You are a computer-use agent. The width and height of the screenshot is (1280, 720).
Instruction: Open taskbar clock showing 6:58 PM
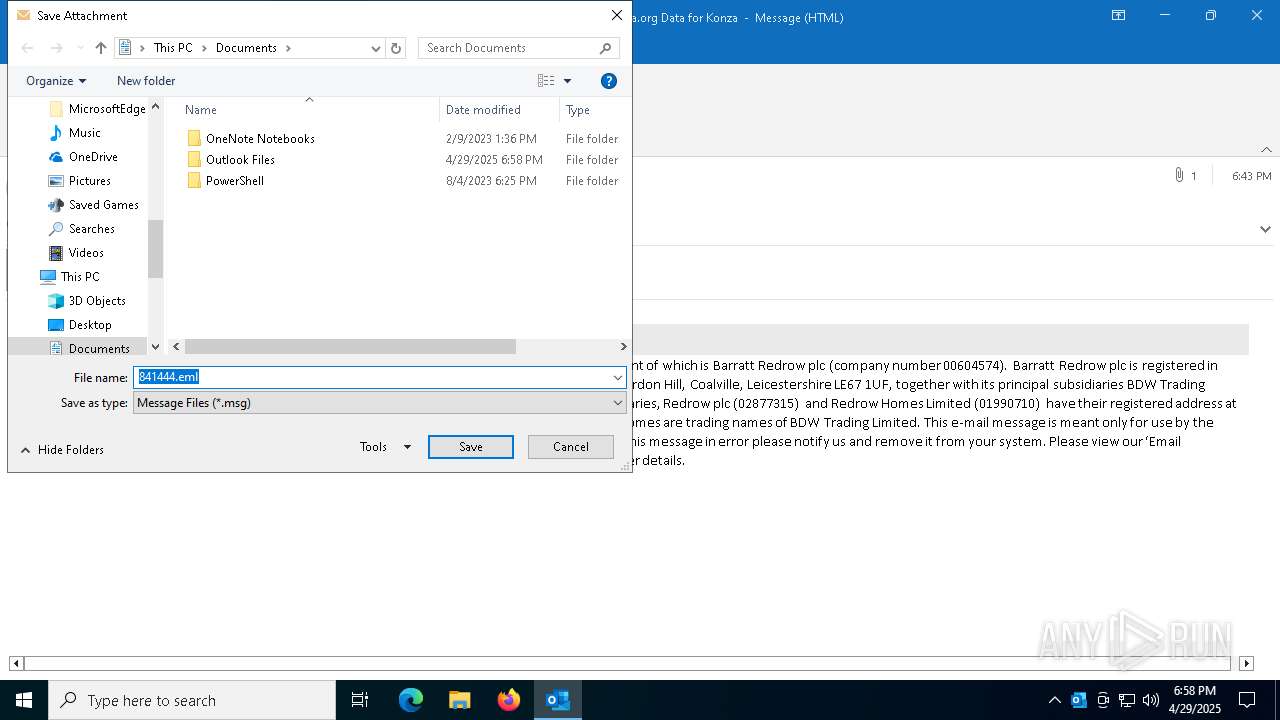tap(1195, 700)
